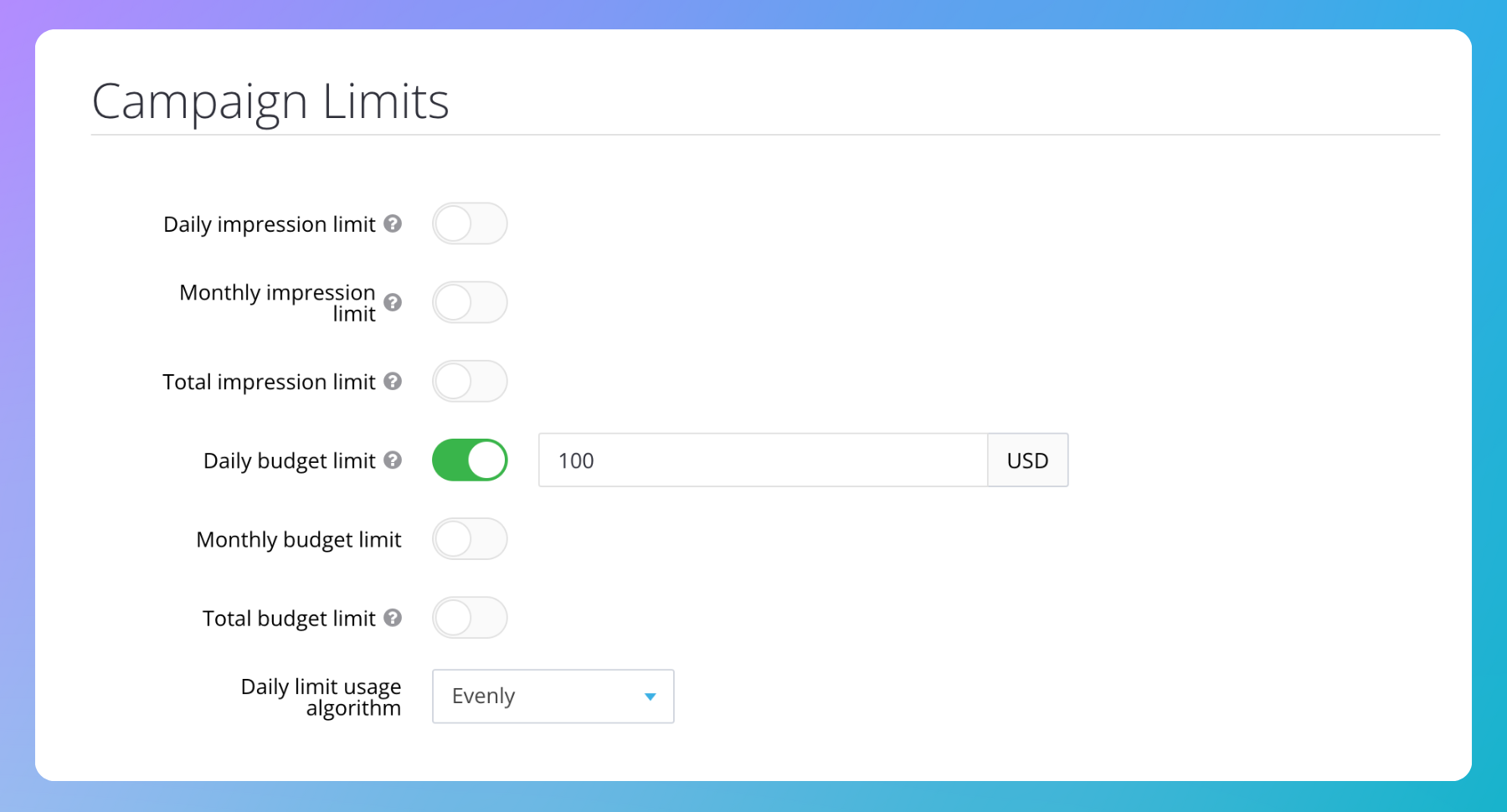Click the Total impression limit label text

[269, 383]
